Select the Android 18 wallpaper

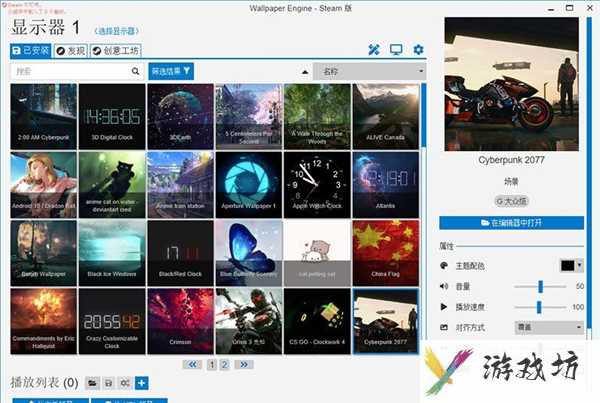(x=44, y=185)
